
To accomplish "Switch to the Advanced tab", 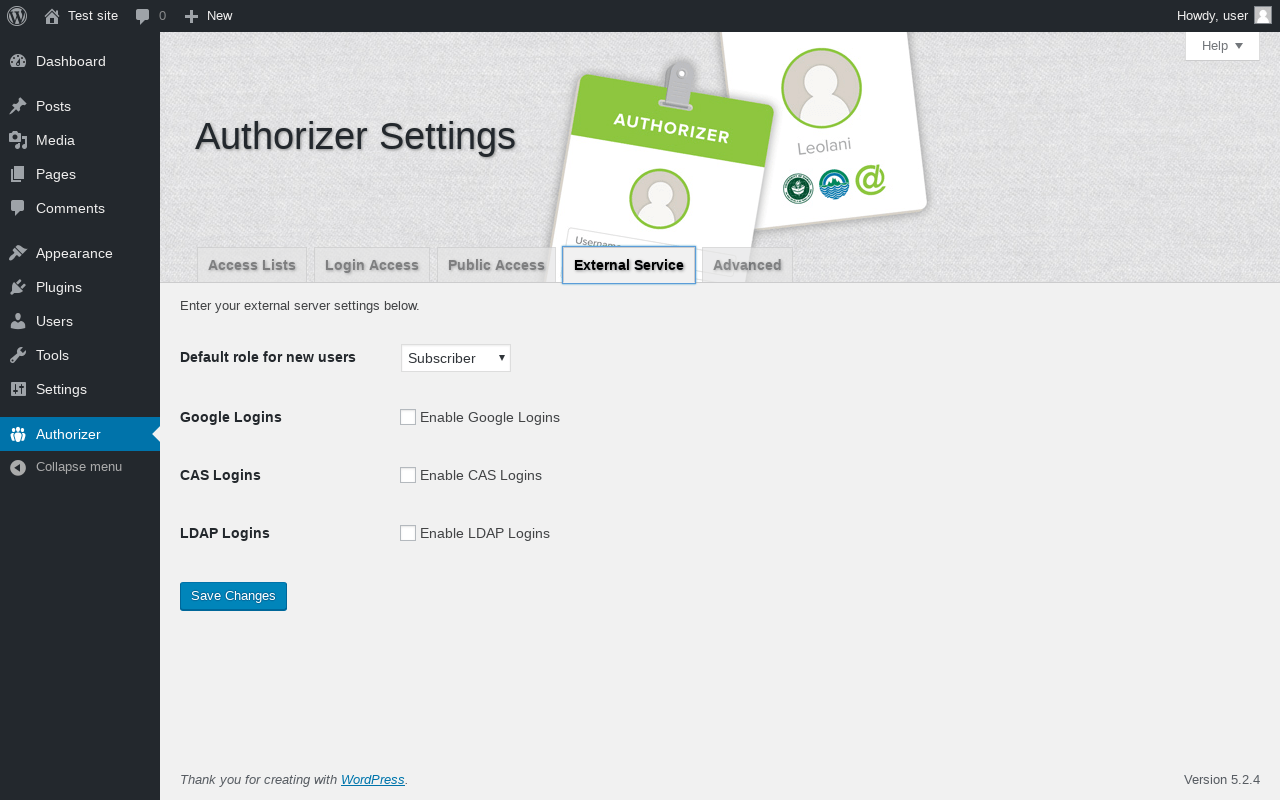I will 747,265.
